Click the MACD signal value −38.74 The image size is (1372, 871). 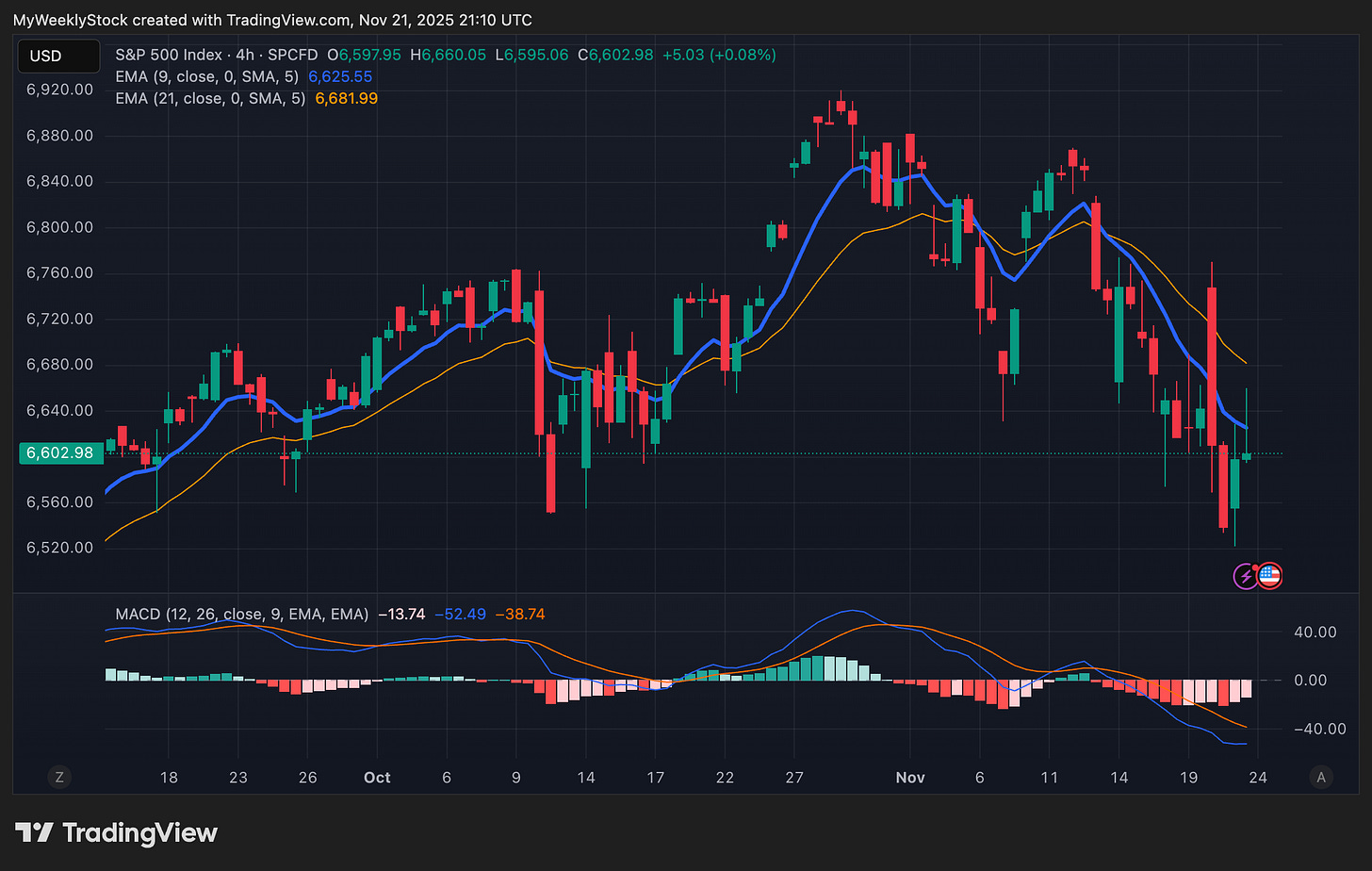point(519,614)
